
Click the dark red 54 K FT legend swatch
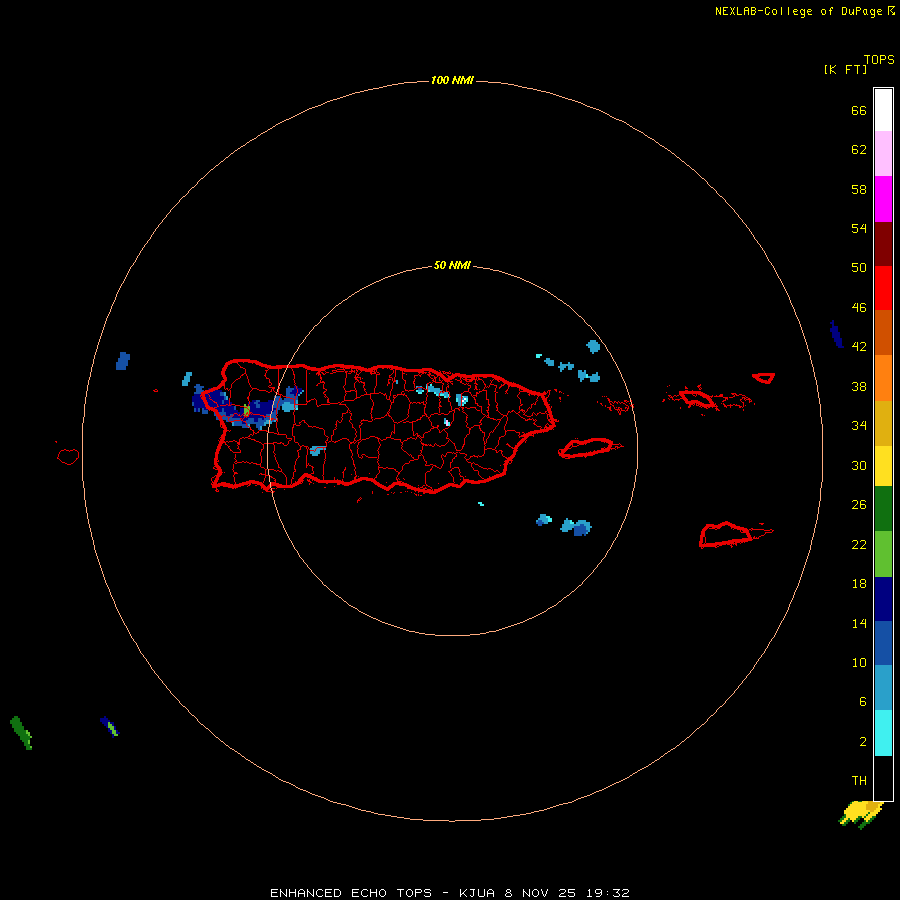click(x=883, y=244)
